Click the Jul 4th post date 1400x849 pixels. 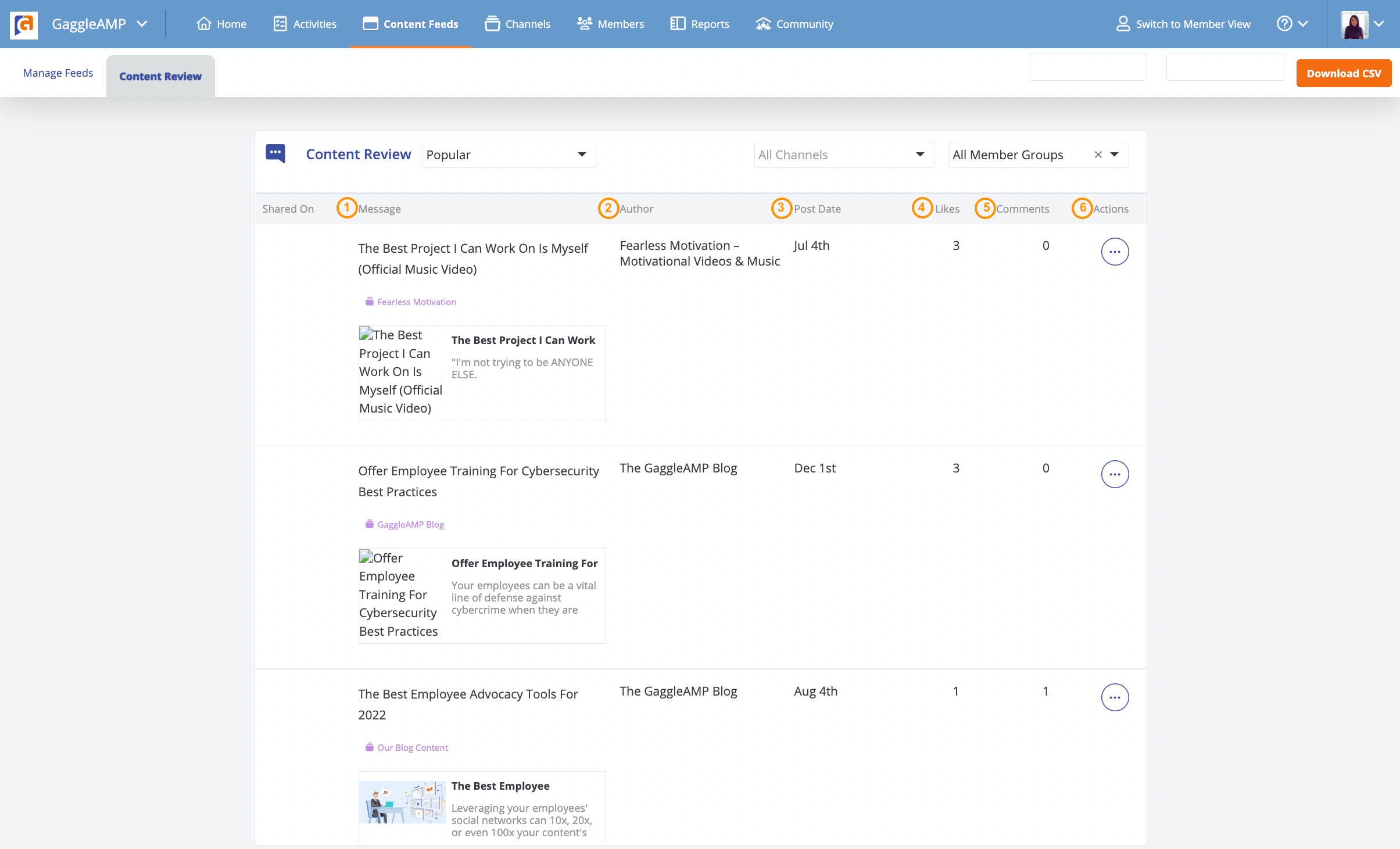tap(811, 245)
